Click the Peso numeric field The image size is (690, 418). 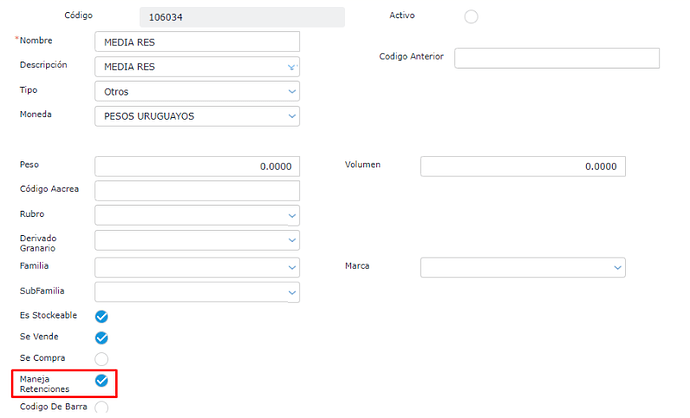tap(197, 166)
